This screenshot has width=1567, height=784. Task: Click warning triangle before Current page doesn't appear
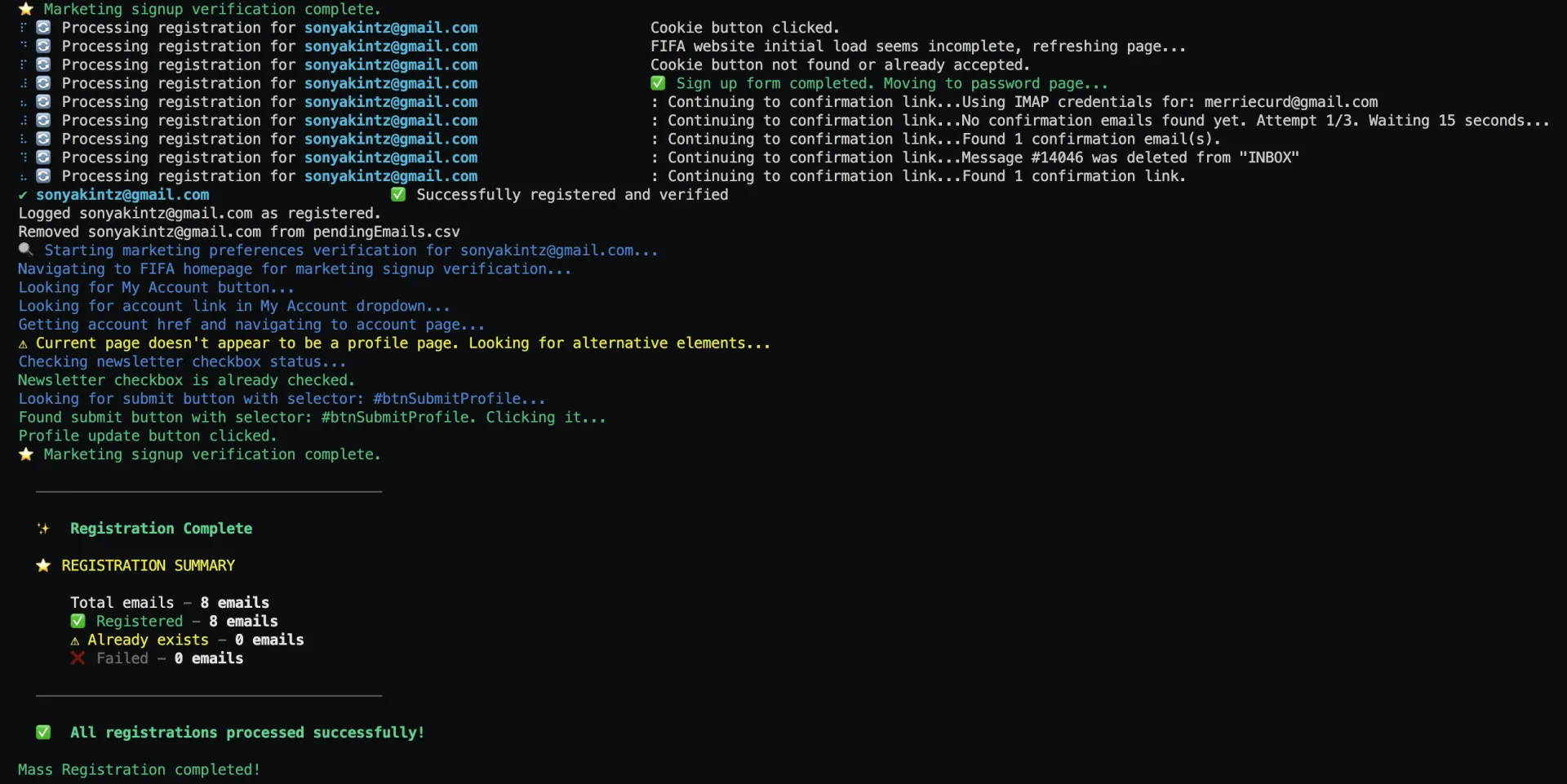point(23,343)
